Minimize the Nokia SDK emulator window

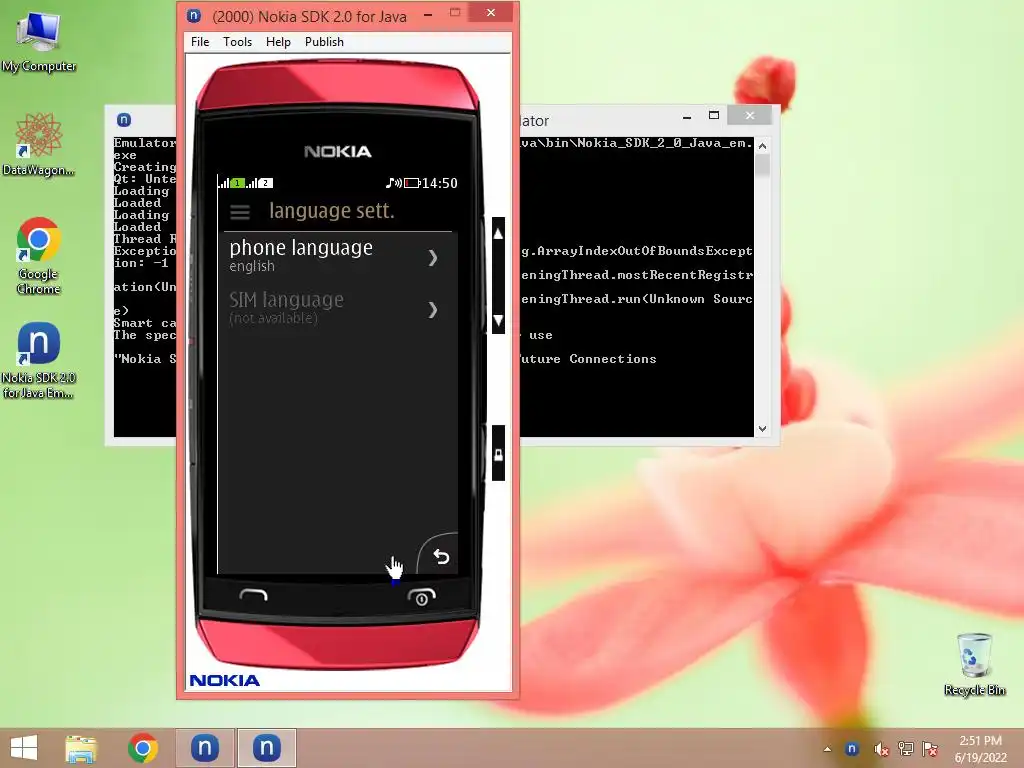(428, 14)
